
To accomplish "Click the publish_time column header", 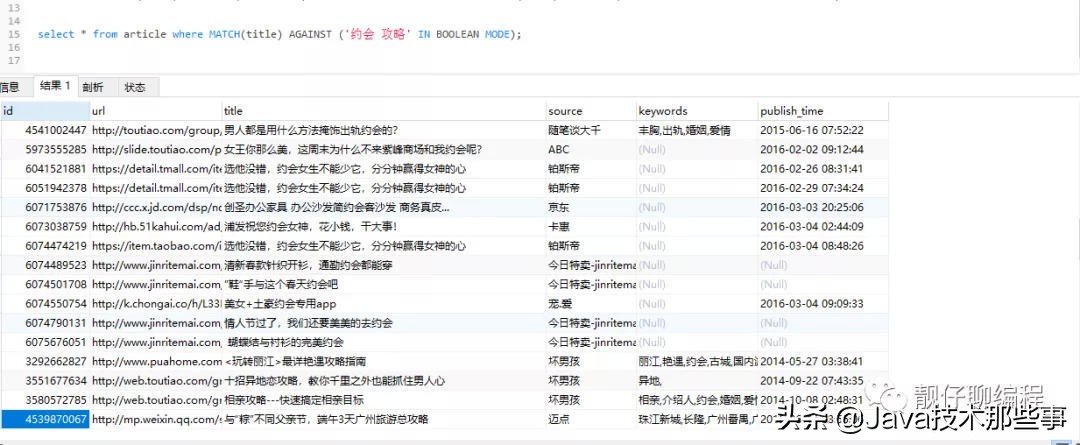I will coord(820,111).
